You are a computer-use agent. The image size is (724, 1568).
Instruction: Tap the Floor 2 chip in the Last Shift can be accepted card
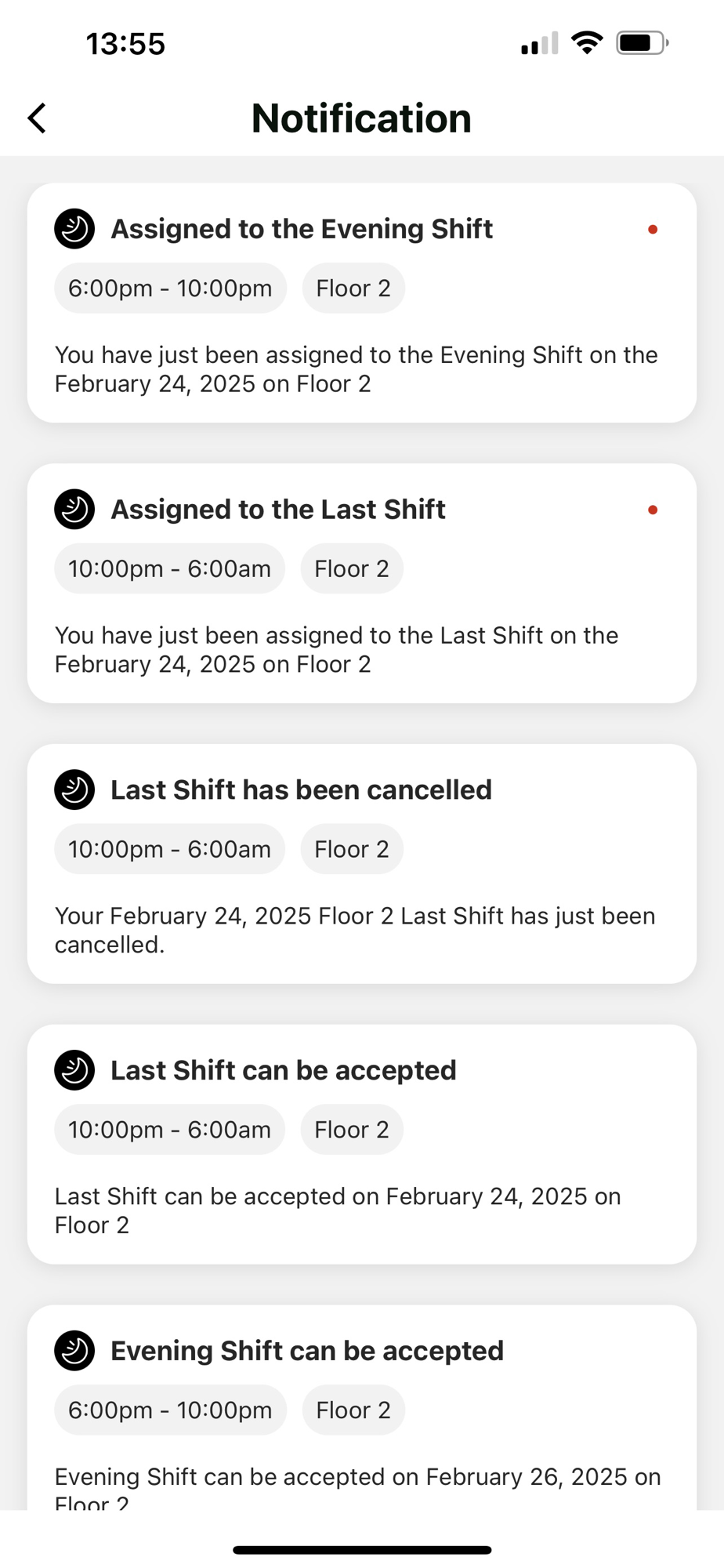[x=352, y=1130]
